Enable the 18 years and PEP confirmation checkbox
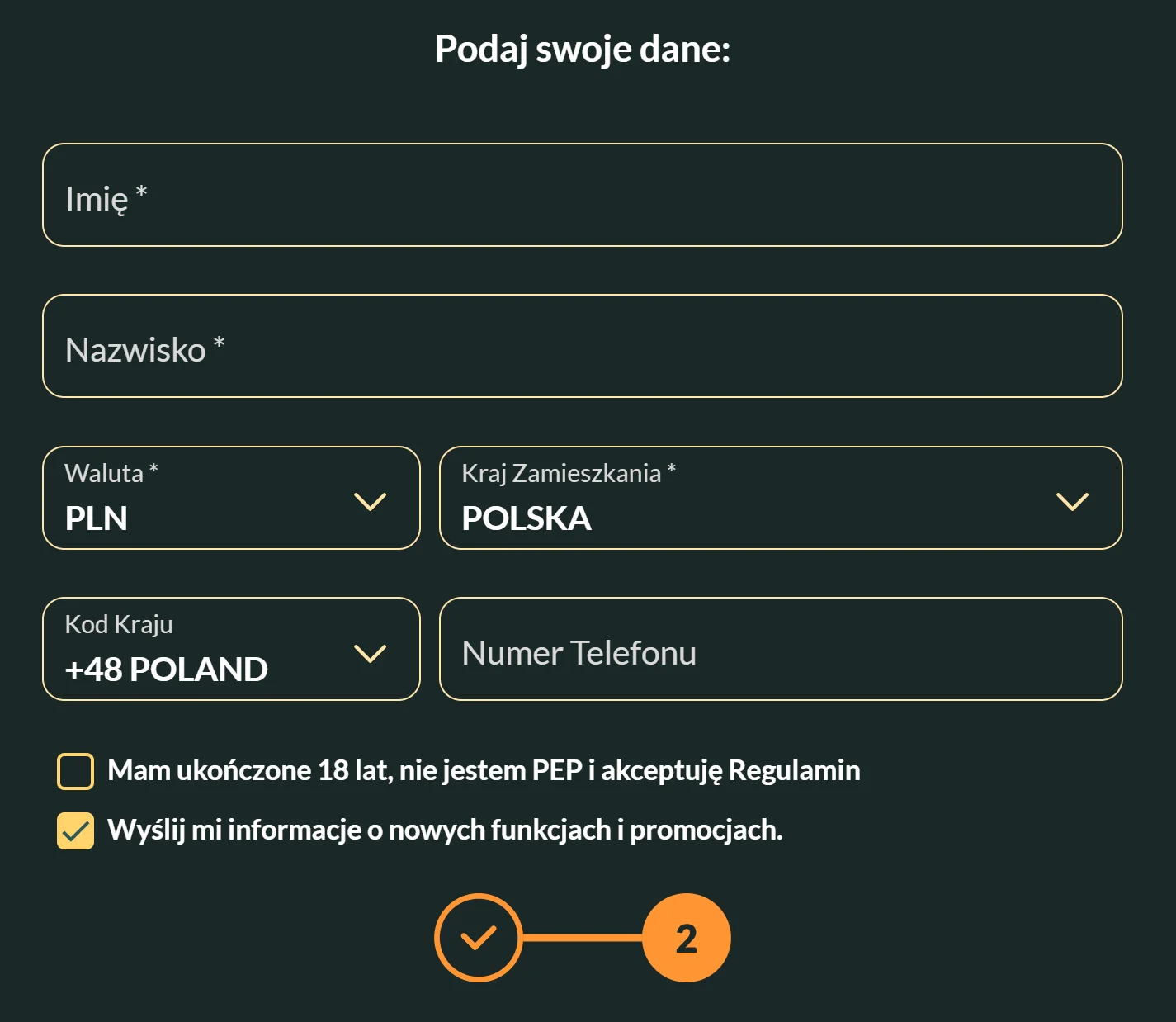This screenshot has height=1022, width=1176. [x=75, y=771]
